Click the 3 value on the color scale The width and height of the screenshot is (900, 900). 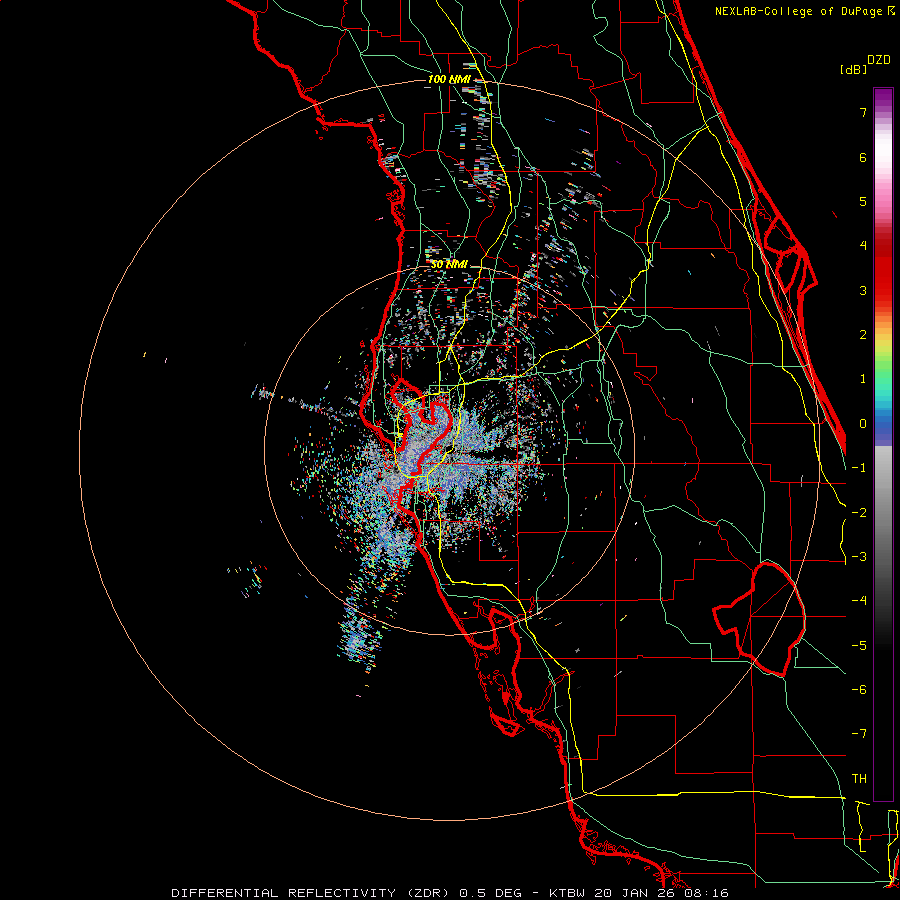(x=862, y=290)
